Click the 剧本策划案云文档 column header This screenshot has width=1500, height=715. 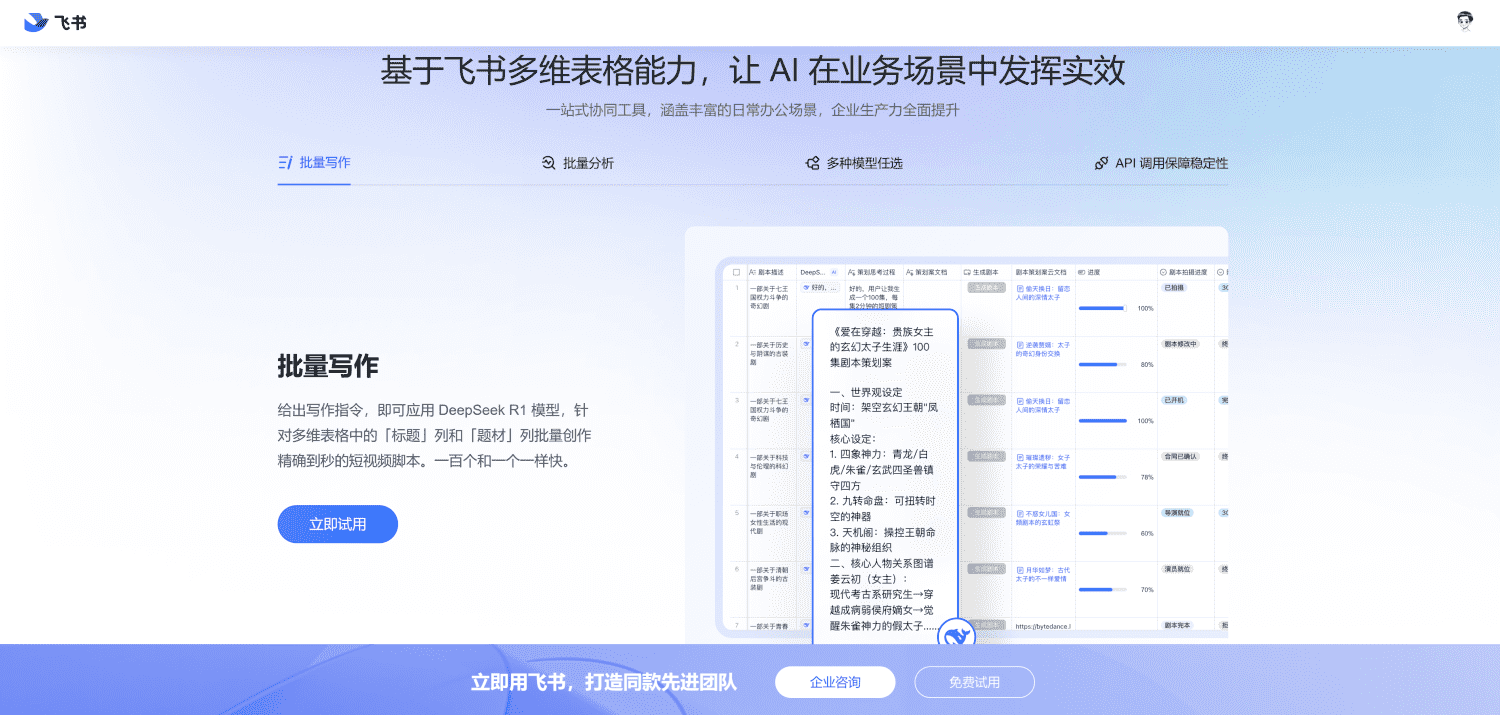(1043, 272)
